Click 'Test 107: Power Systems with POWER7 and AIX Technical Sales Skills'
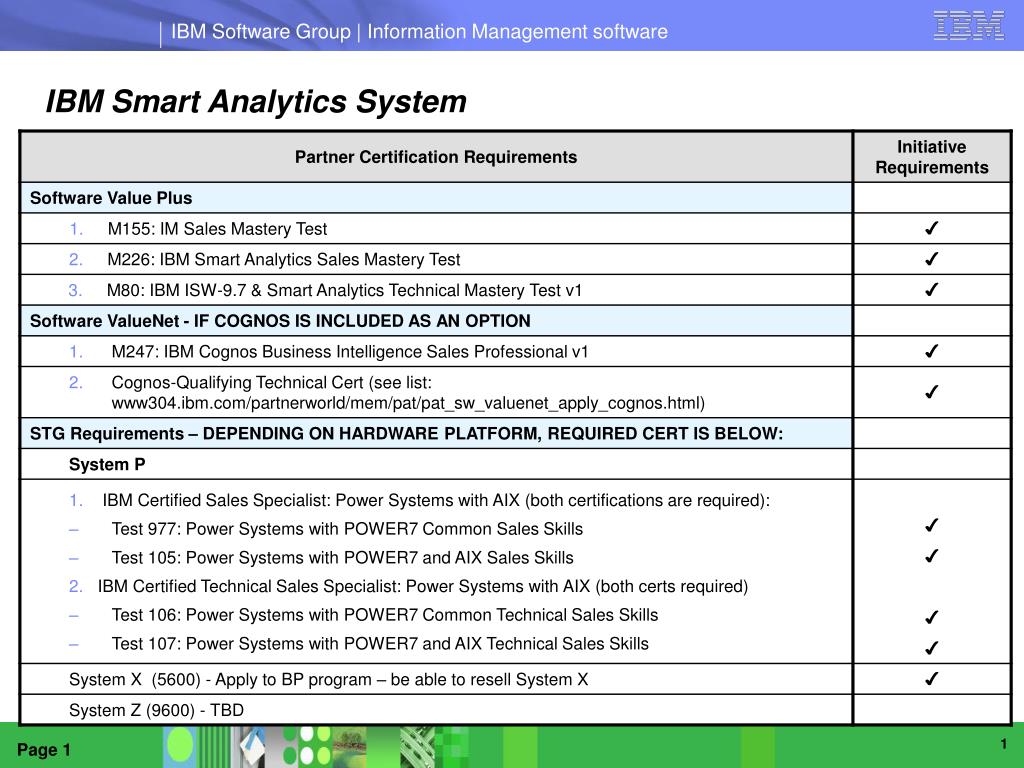The image size is (1024, 768). click(380, 644)
